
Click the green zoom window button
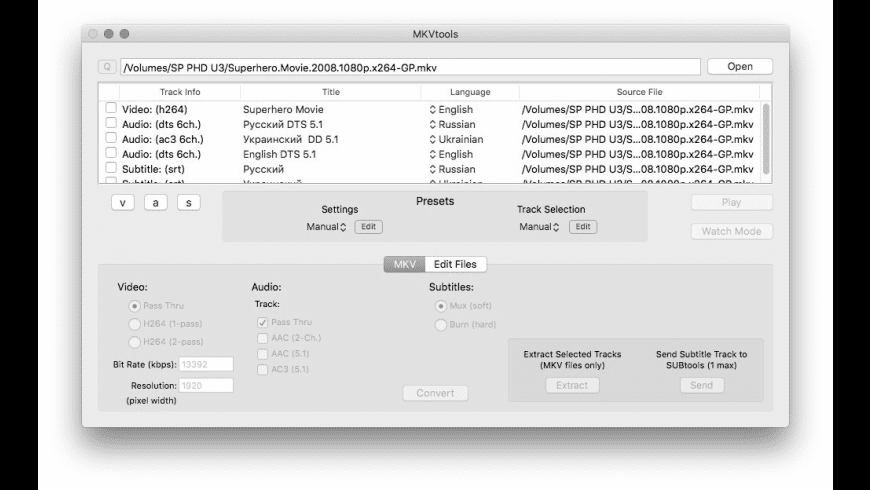coord(124,34)
